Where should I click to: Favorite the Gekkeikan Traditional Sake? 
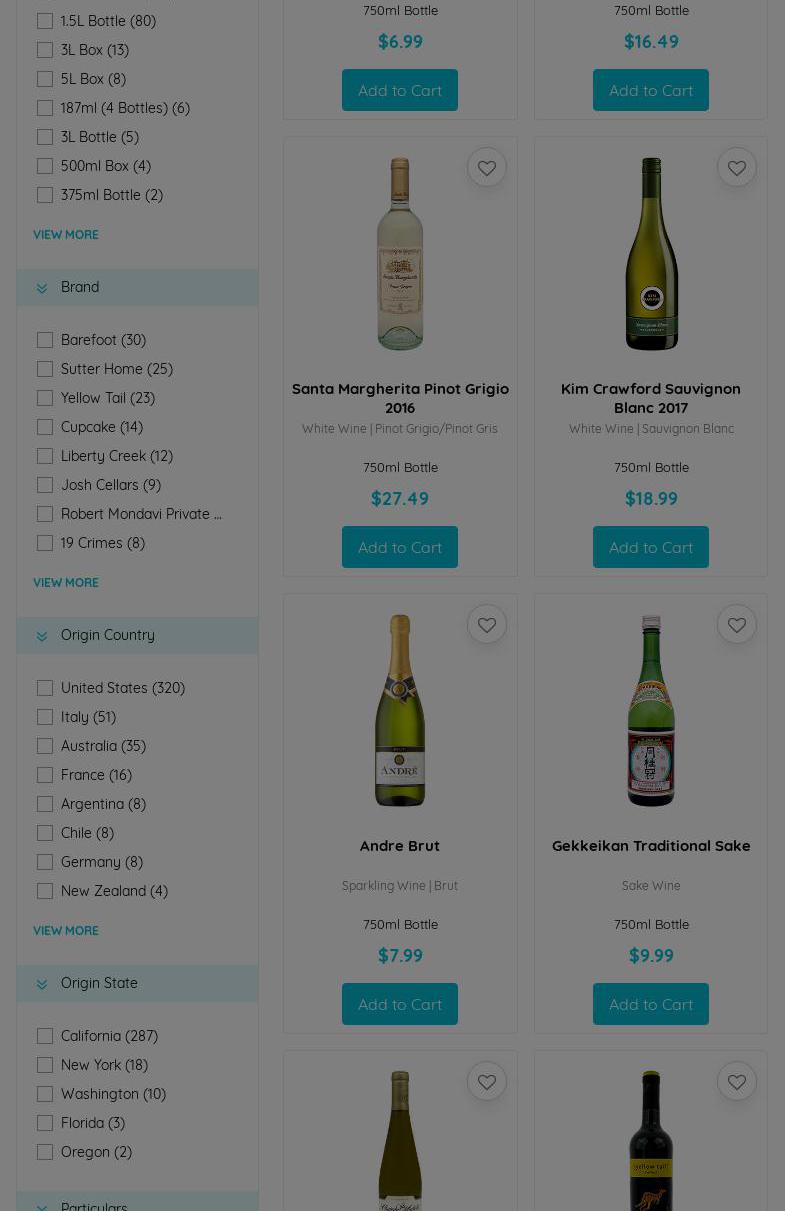pos(736,625)
